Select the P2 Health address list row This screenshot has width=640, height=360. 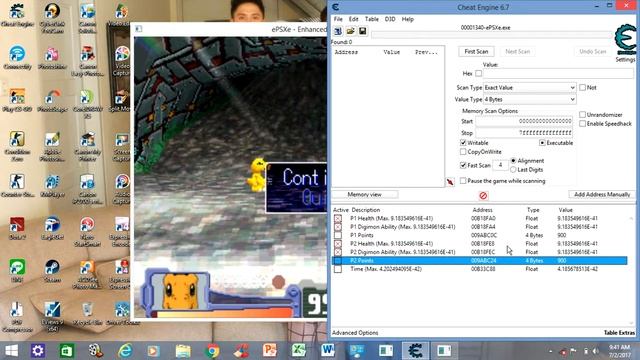pos(480,244)
